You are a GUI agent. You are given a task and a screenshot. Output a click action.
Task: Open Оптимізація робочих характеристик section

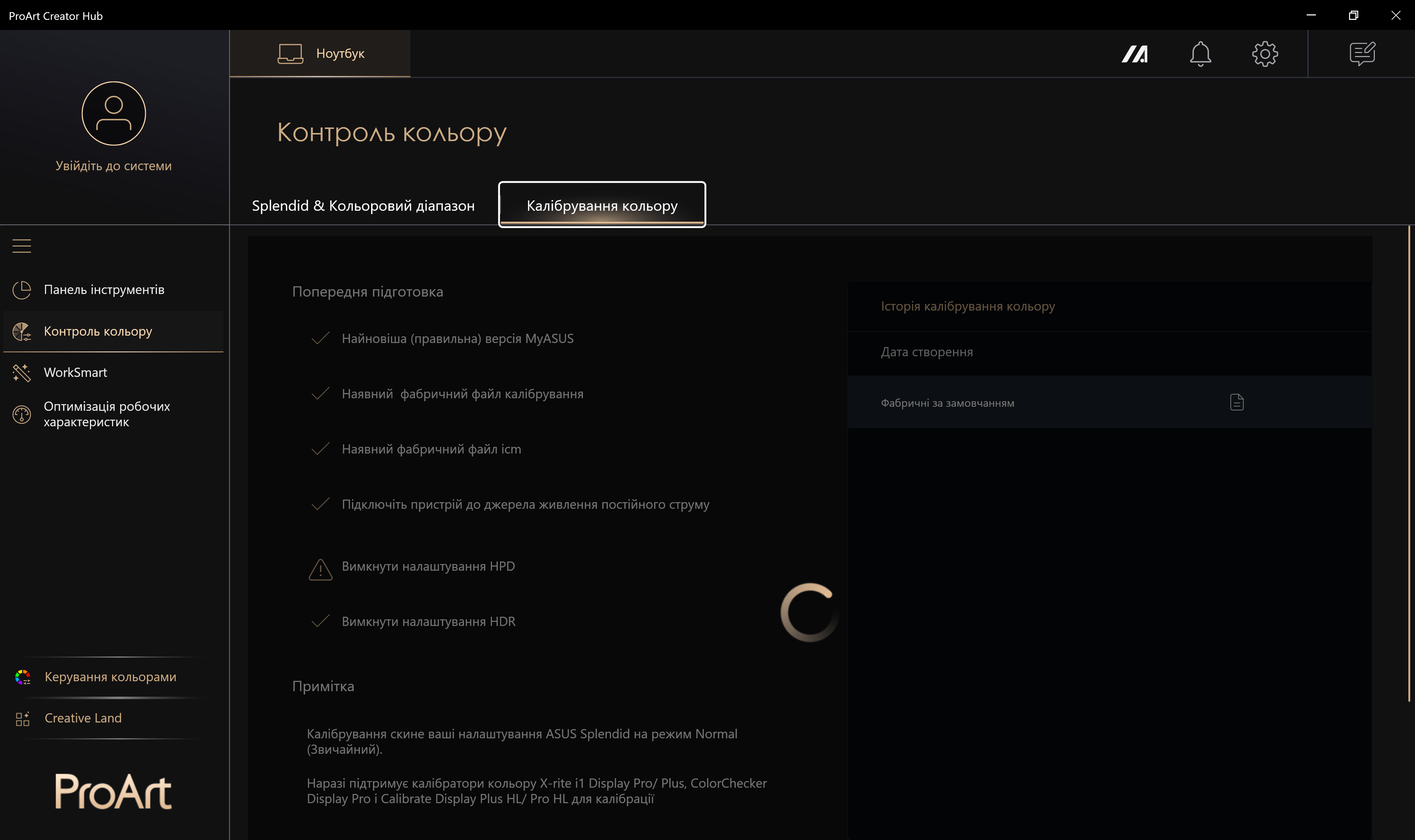tap(106, 414)
